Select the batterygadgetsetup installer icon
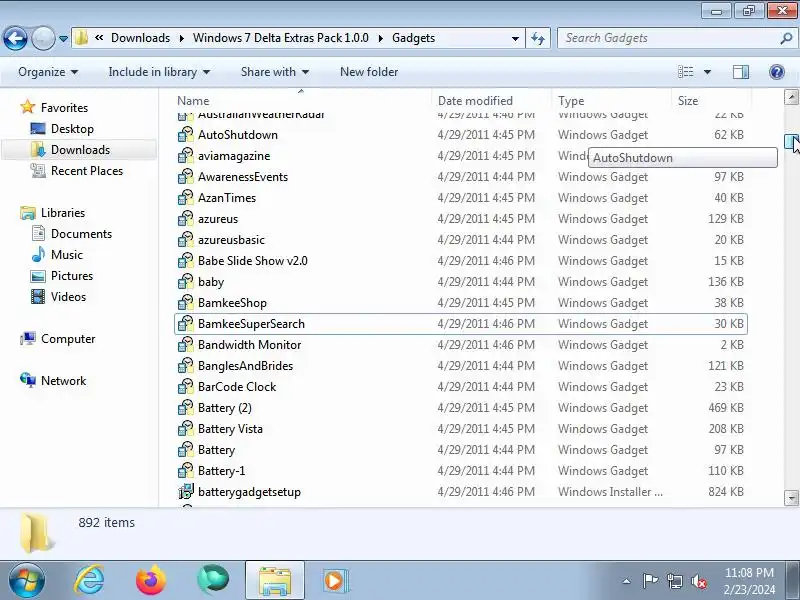The image size is (800, 600). tap(186, 491)
